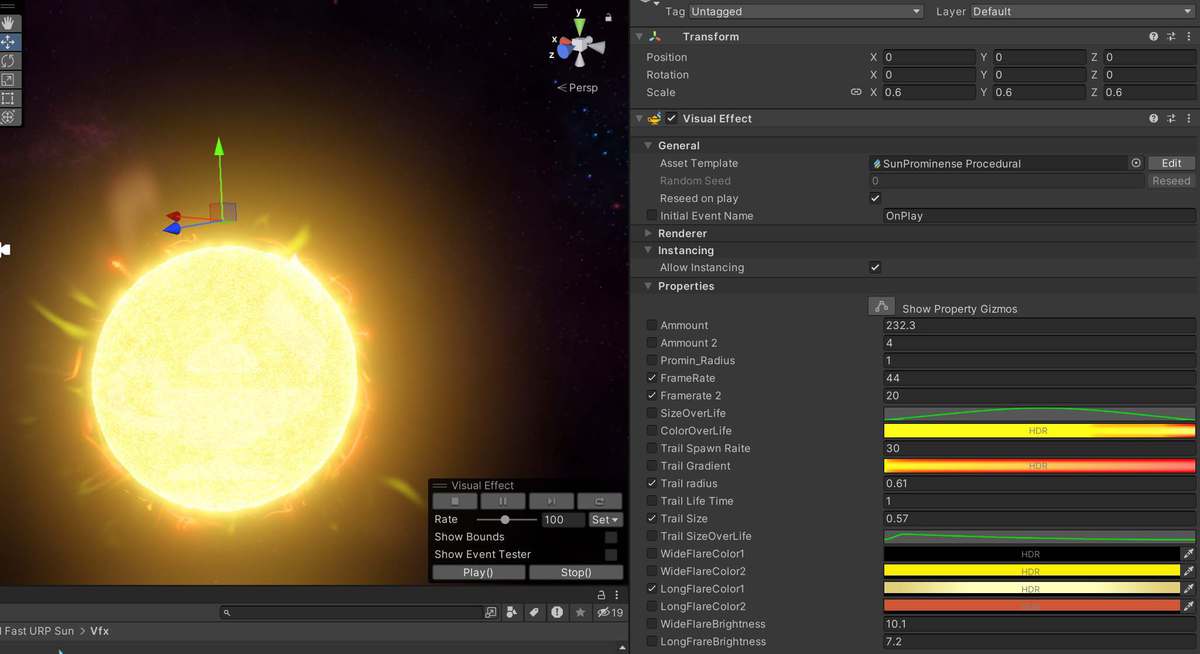This screenshot has width=1200, height=654.
Task: Click the green Y axis cone of the orientation gizmo
Action: [579, 27]
